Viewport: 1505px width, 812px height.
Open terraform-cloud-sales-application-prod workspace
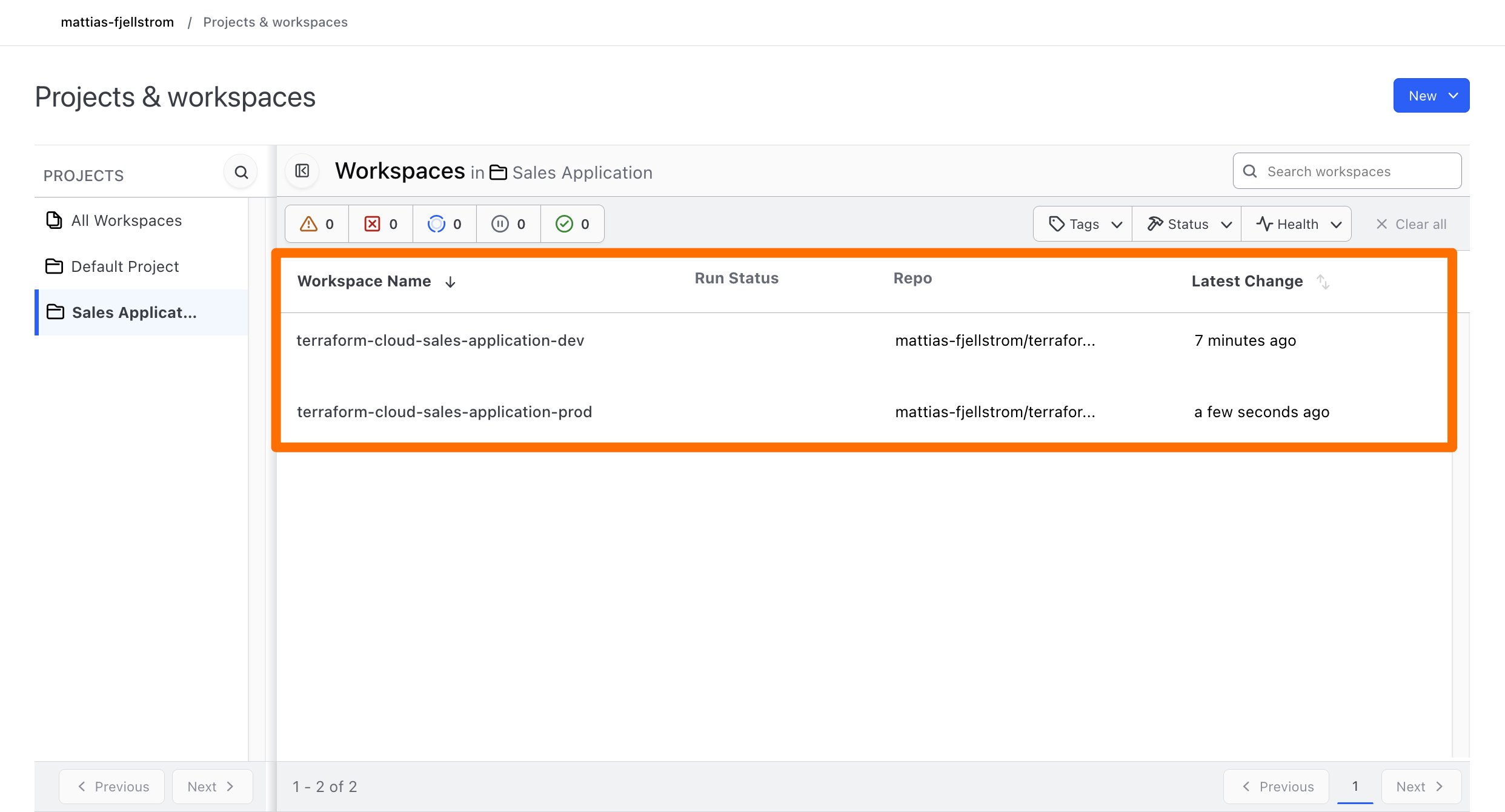coord(444,411)
